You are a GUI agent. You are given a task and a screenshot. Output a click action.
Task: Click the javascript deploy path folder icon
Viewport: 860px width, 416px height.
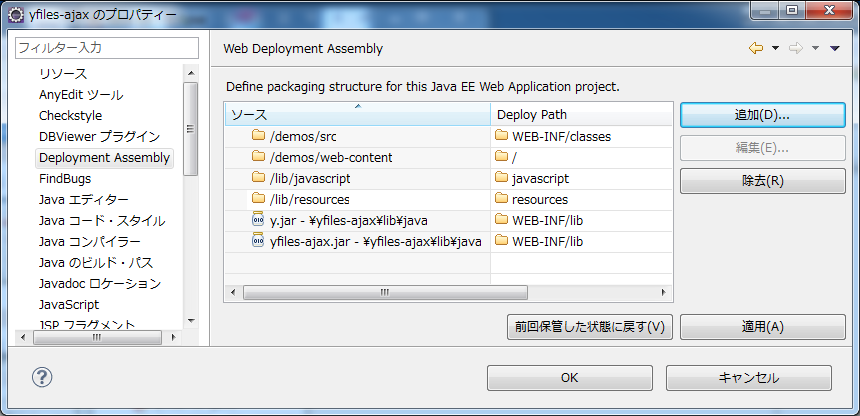point(501,178)
